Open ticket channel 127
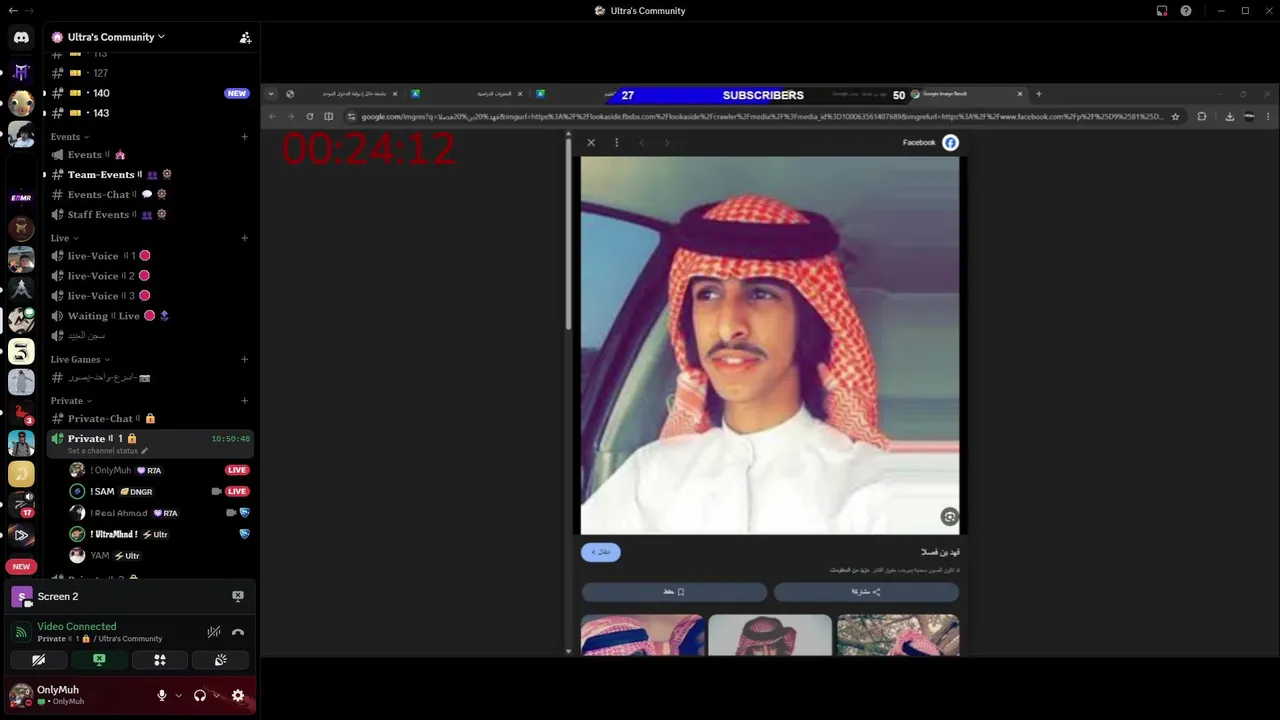The image size is (1280, 720). (149, 73)
